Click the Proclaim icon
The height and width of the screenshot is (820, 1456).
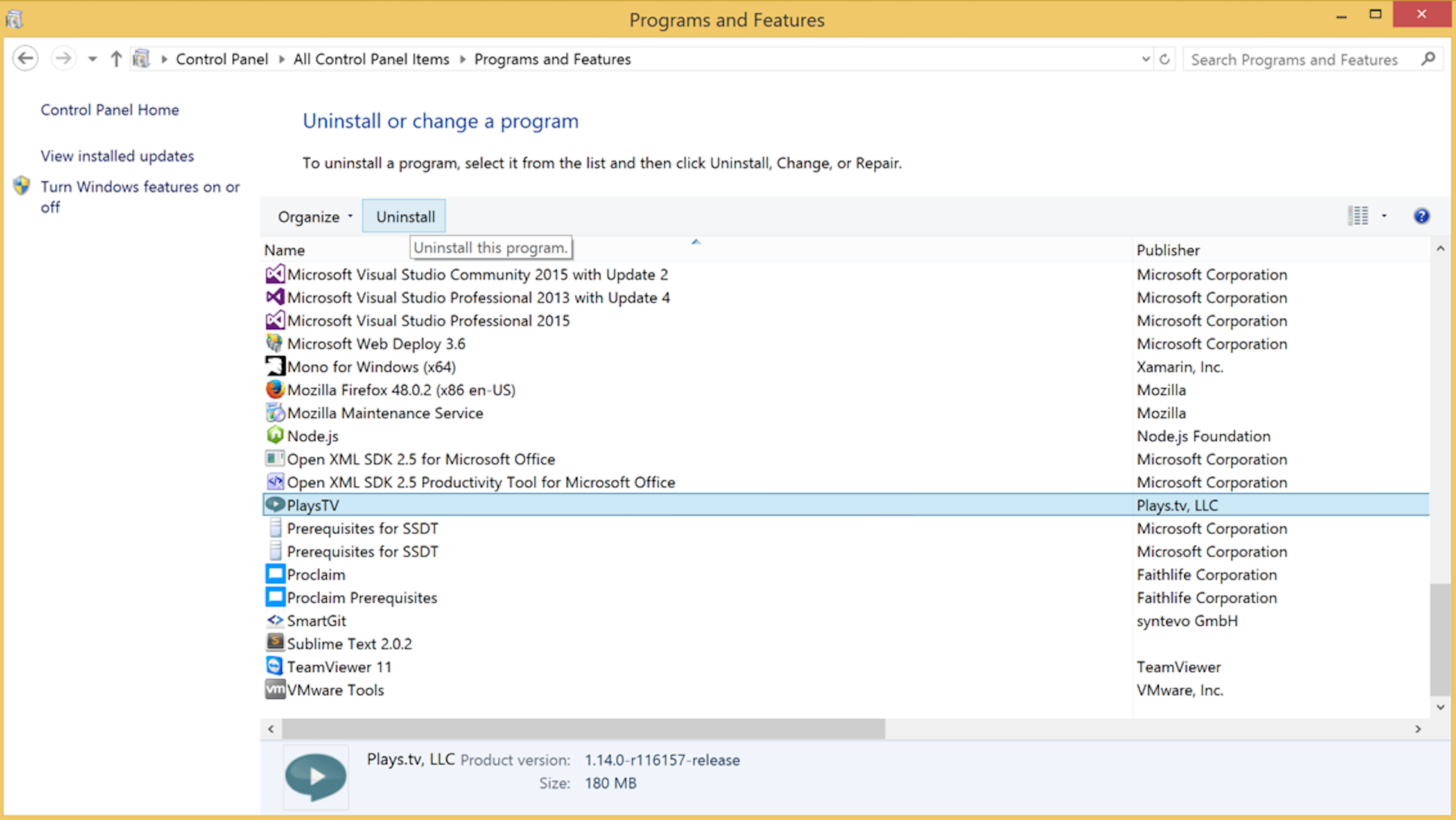click(275, 574)
